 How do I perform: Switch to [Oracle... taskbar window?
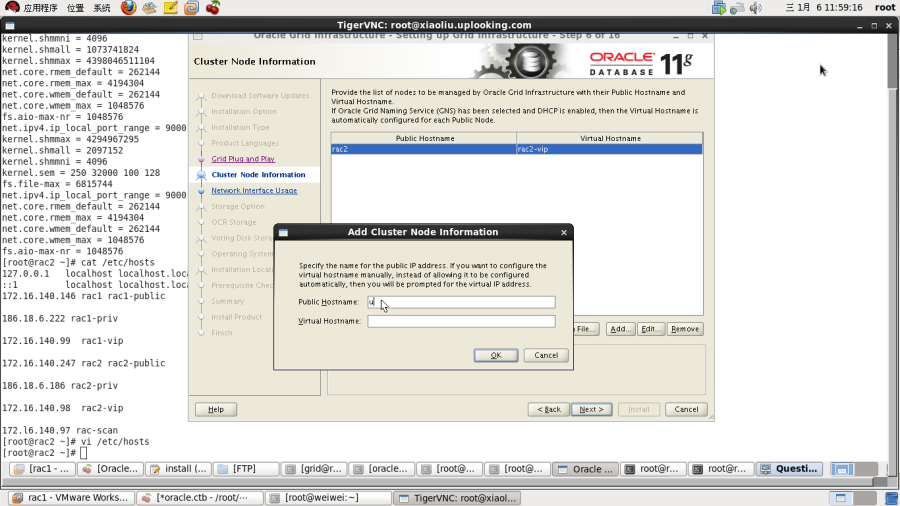[110, 469]
